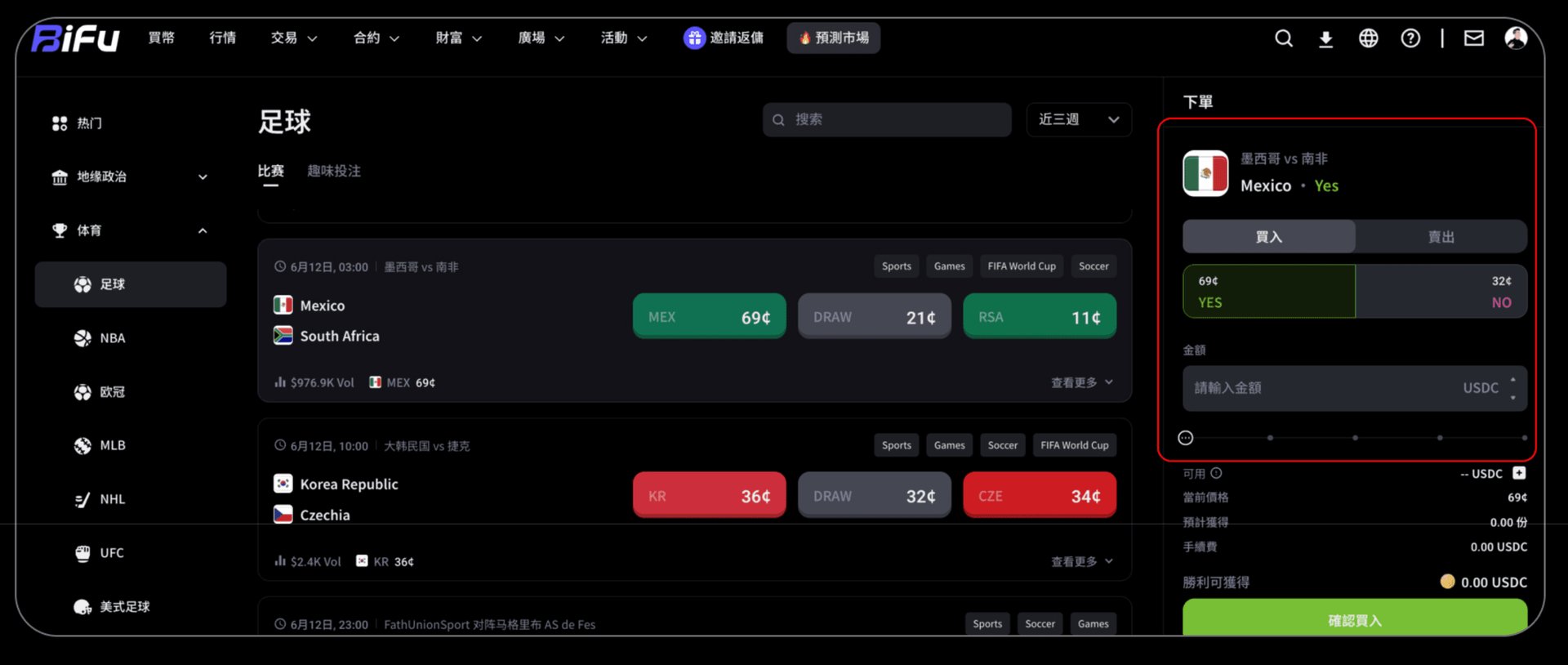Bet on CZE at 34¢

pos(1040,495)
